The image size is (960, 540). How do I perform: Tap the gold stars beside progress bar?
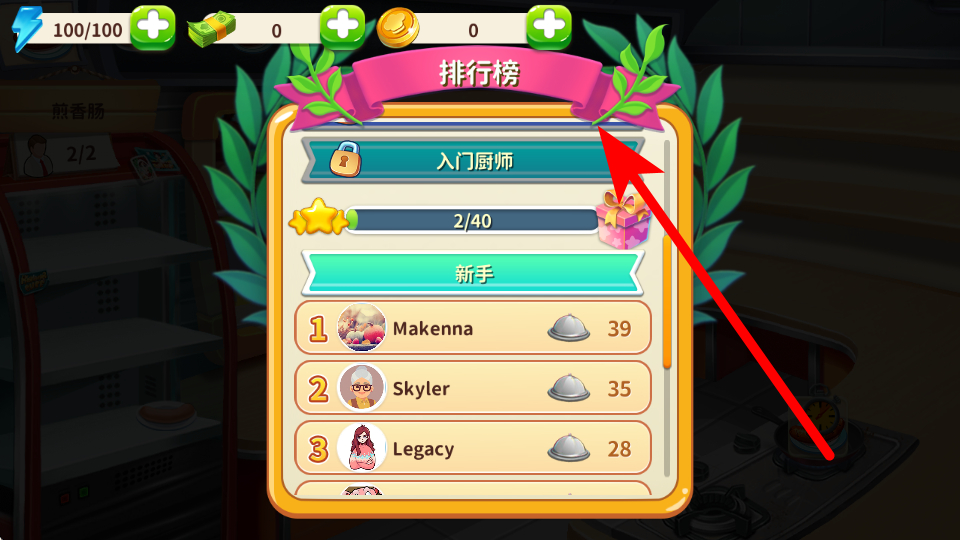point(318,217)
